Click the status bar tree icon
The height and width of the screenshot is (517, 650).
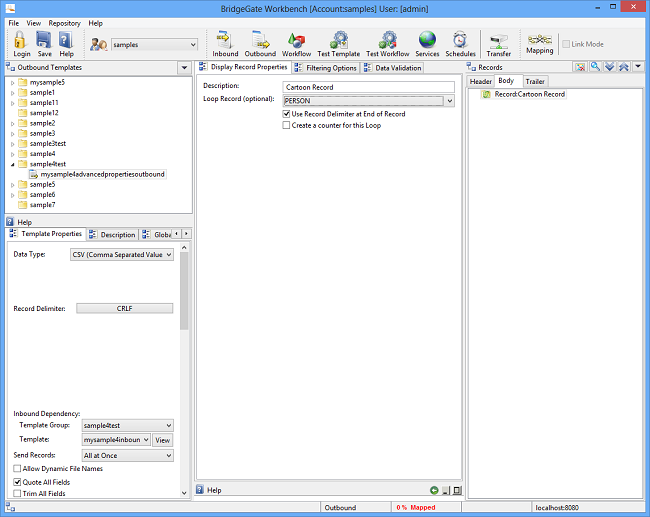click(10, 507)
